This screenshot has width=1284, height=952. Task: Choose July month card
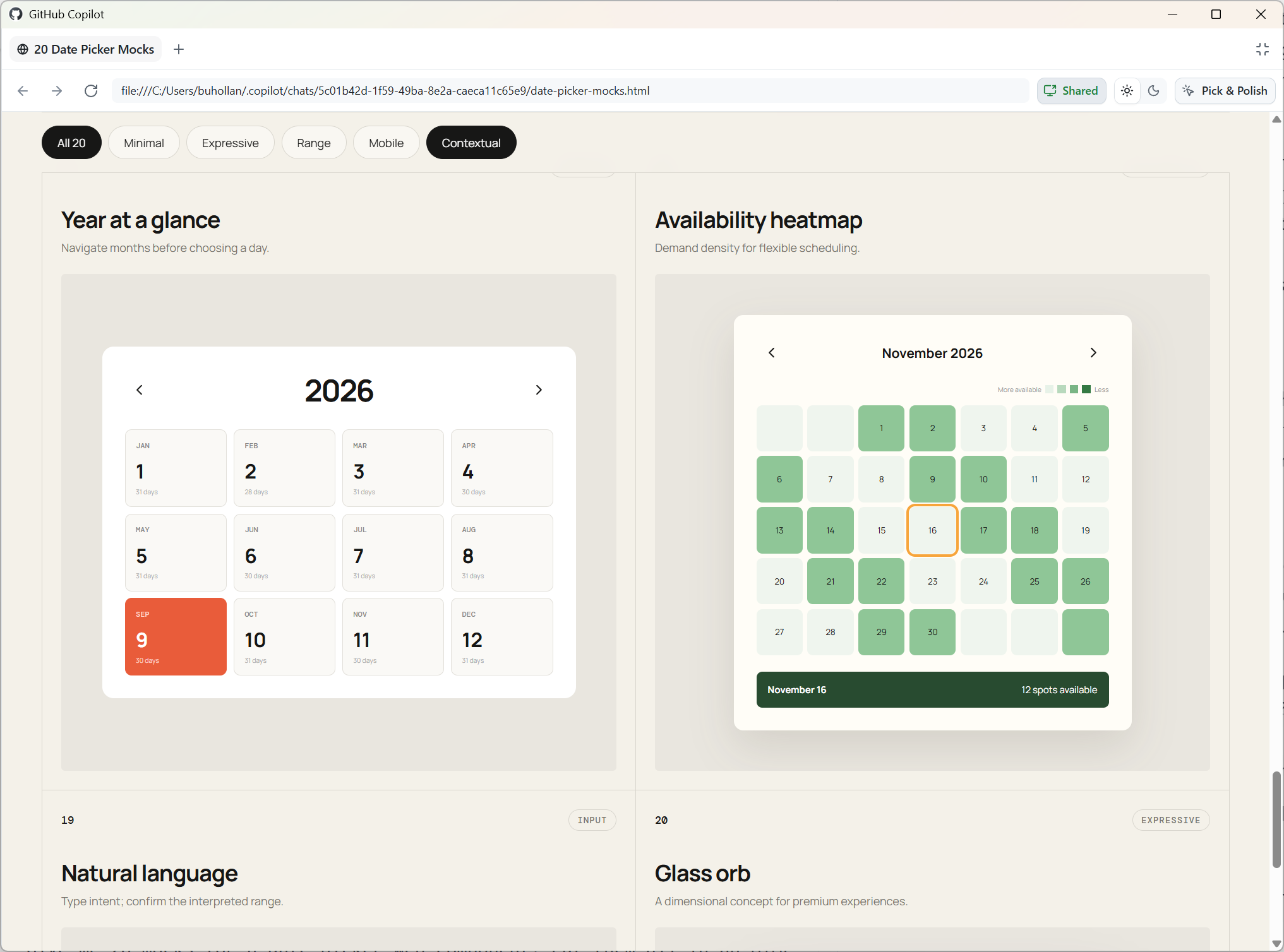[x=393, y=552]
